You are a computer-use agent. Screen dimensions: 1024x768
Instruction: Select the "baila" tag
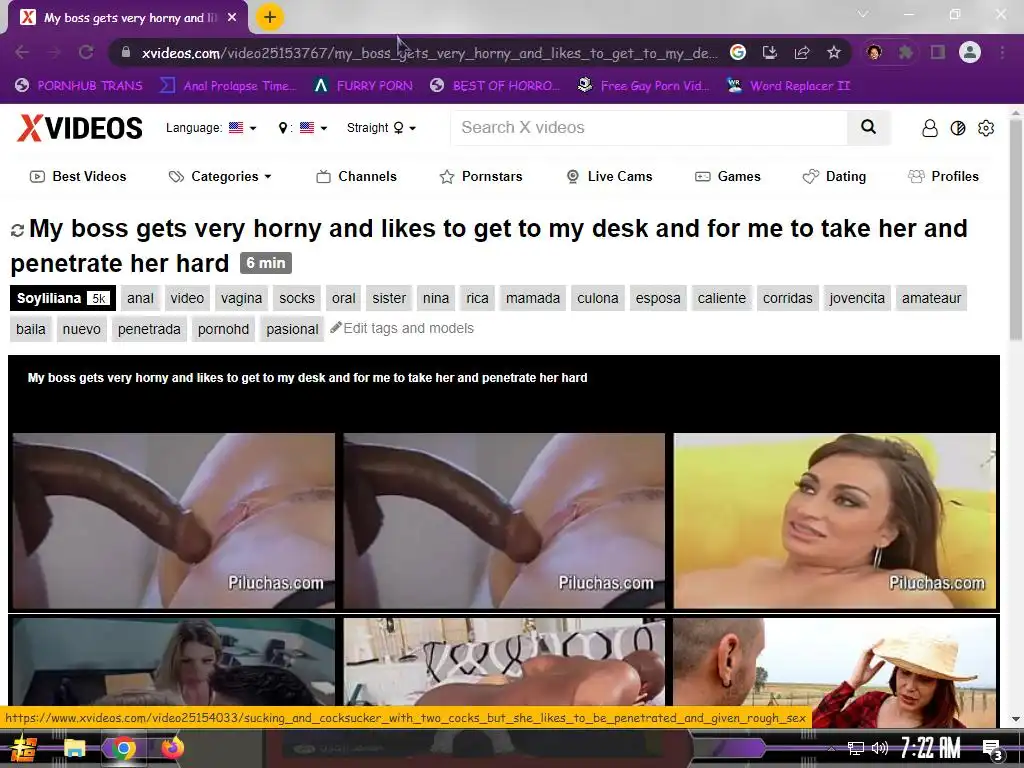pyautogui.click(x=31, y=329)
